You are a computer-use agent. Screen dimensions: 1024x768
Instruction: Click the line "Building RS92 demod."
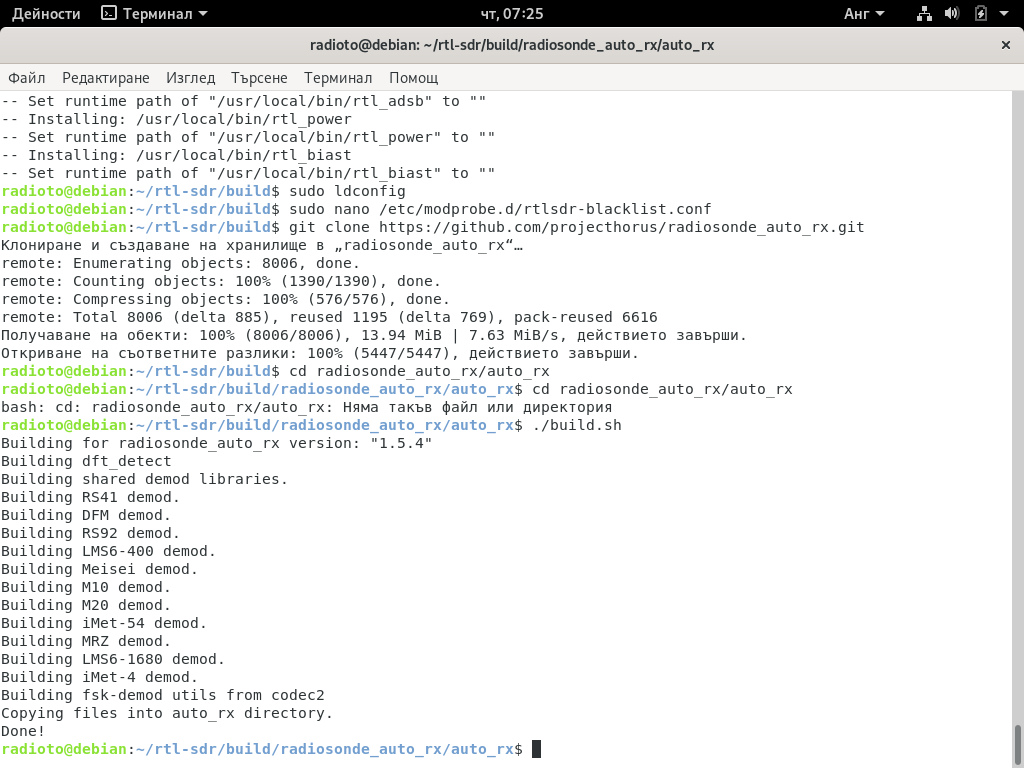pyautogui.click(x=91, y=533)
